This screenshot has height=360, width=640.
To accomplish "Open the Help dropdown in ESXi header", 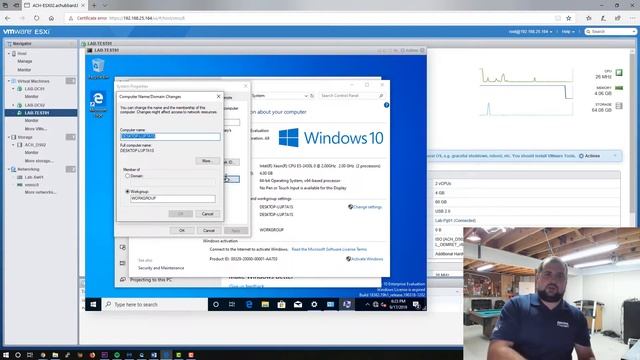I will 568,31.
